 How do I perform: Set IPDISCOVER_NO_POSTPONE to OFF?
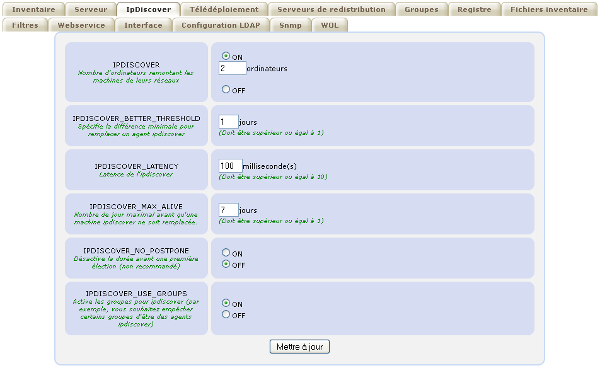(x=226, y=264)
